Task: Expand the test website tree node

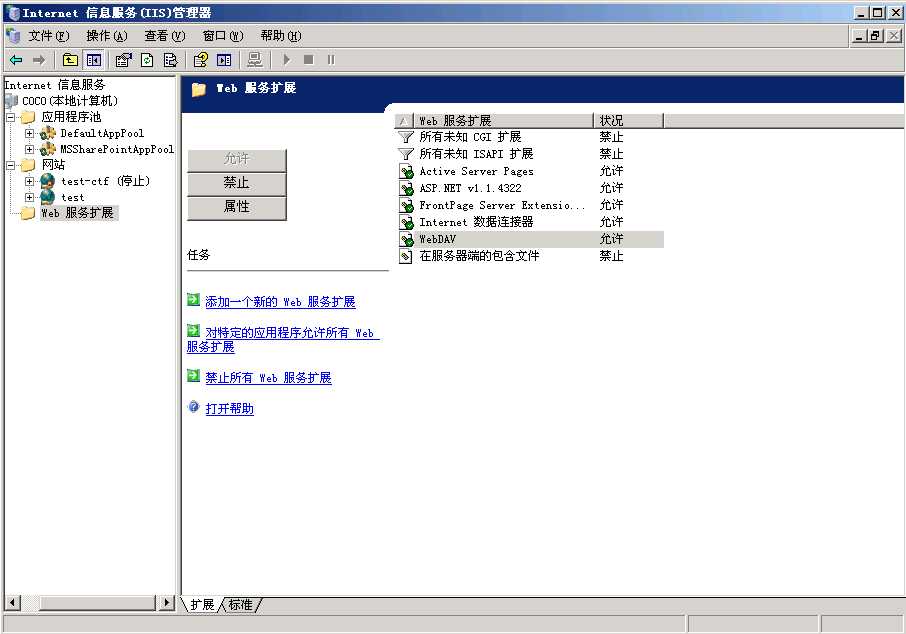Action: coord(29,197)
